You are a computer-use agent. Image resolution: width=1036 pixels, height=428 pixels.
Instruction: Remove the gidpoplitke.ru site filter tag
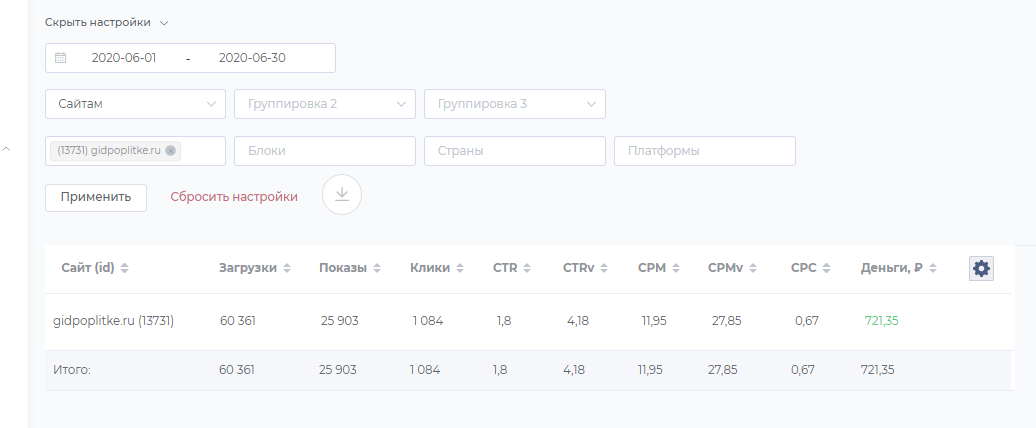tap(171, 151)
